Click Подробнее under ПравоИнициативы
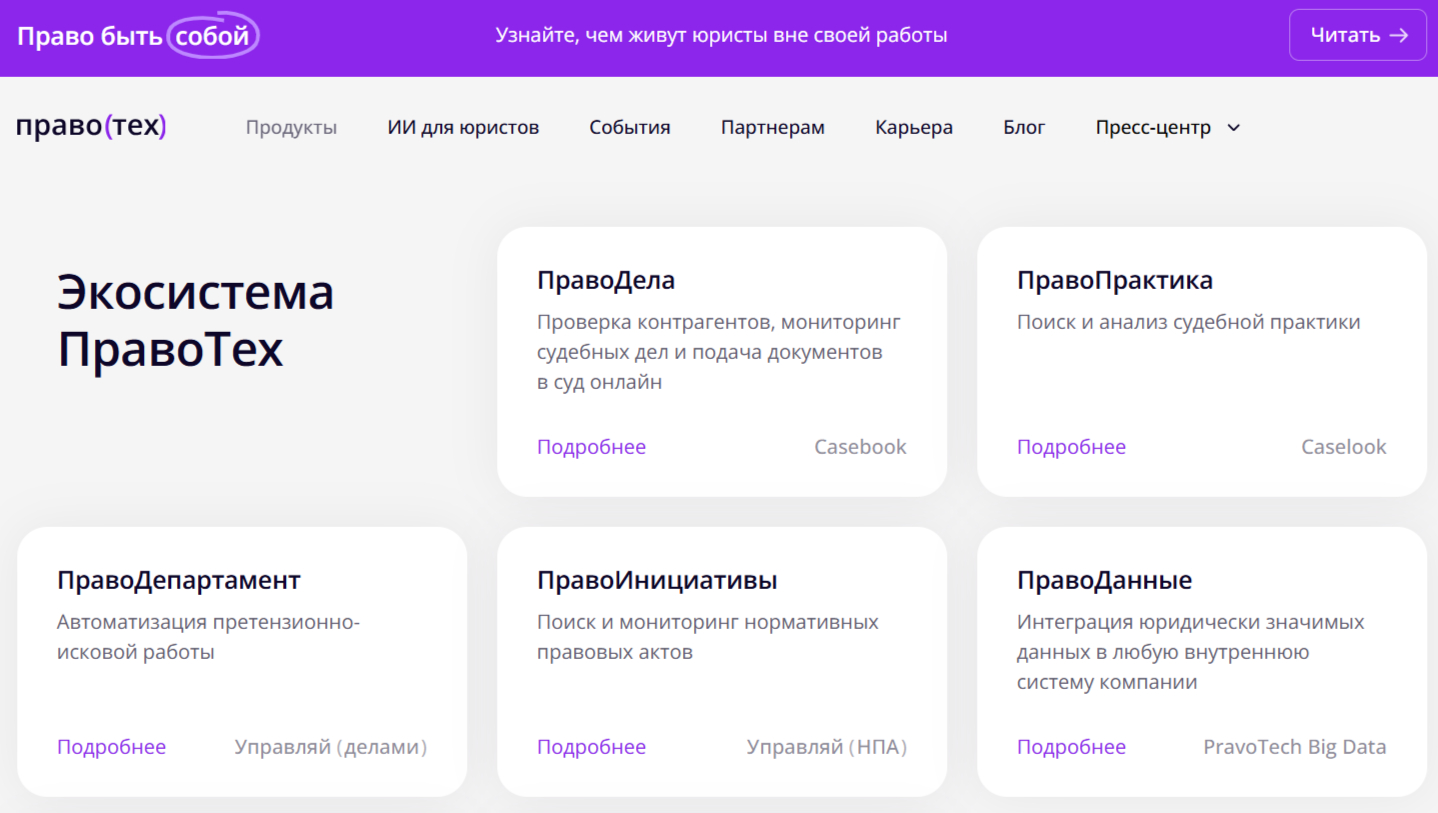Image resolution: width=1438 pixels, height=813 pixels. pos(591,747)
